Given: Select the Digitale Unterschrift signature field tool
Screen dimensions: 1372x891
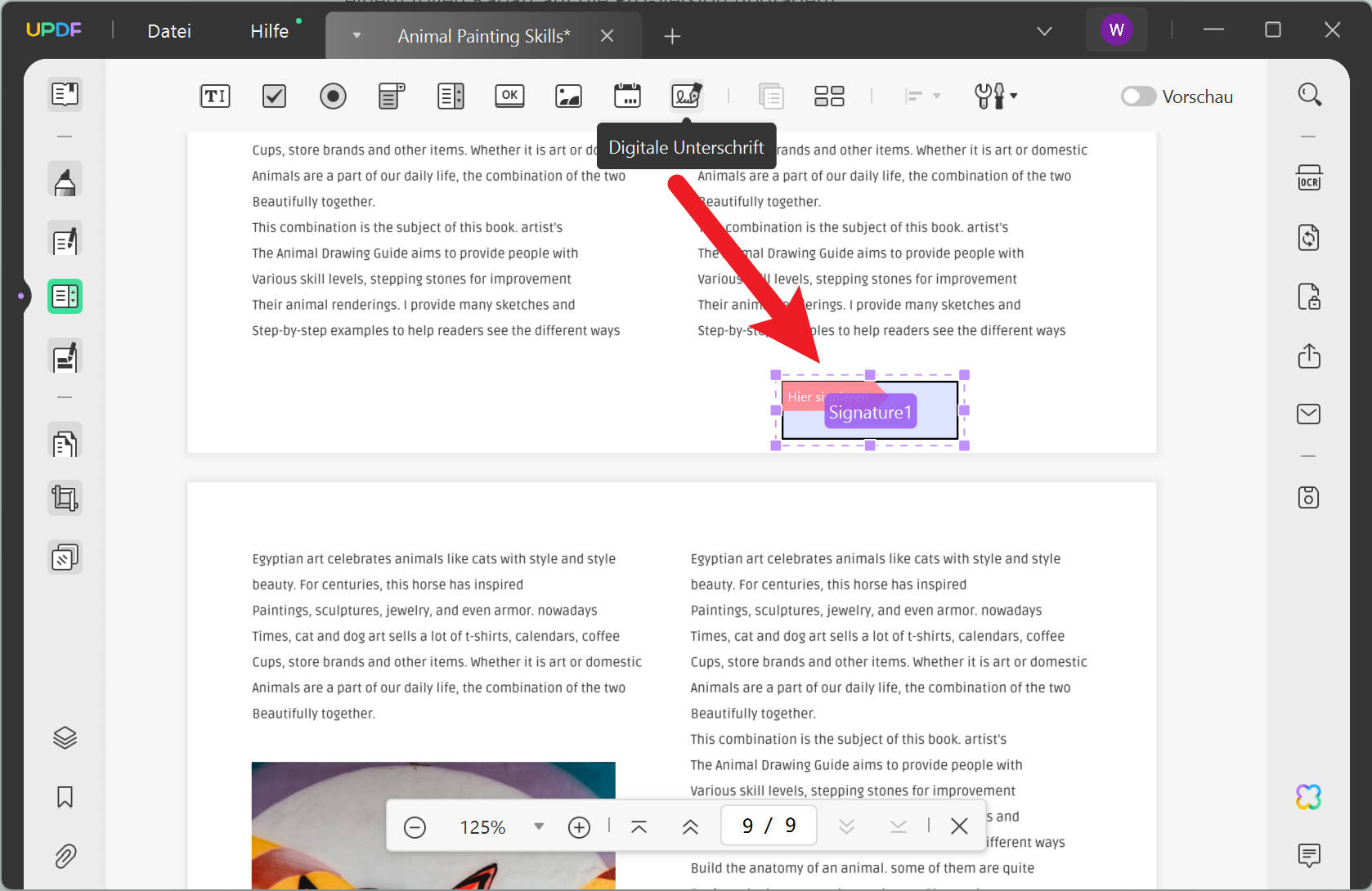Looking at the screenshot, I should [686, 96].
